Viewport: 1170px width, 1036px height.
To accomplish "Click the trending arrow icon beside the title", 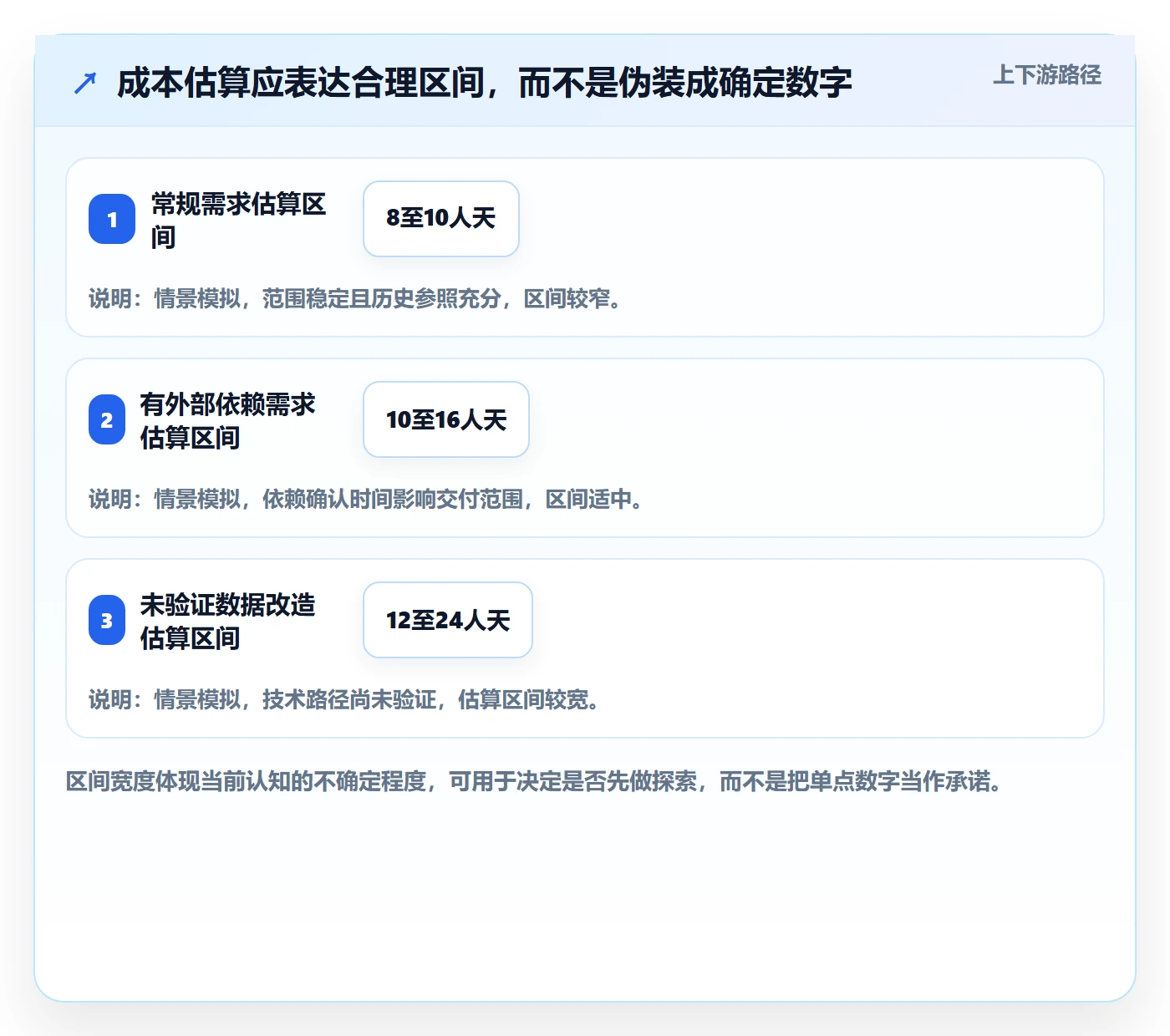I will (85, 83).
